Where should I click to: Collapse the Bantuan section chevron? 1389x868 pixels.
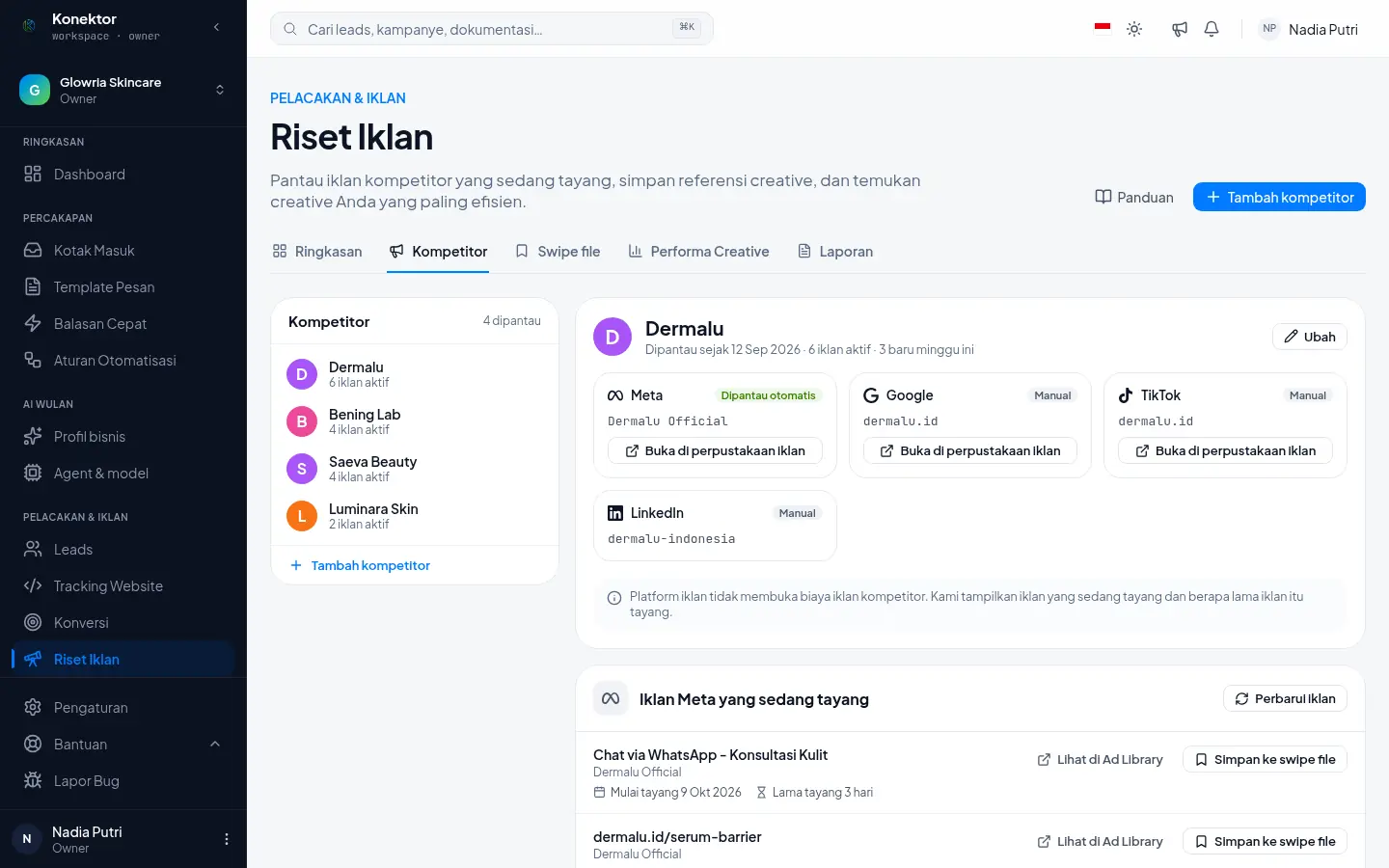pos(215,745)
